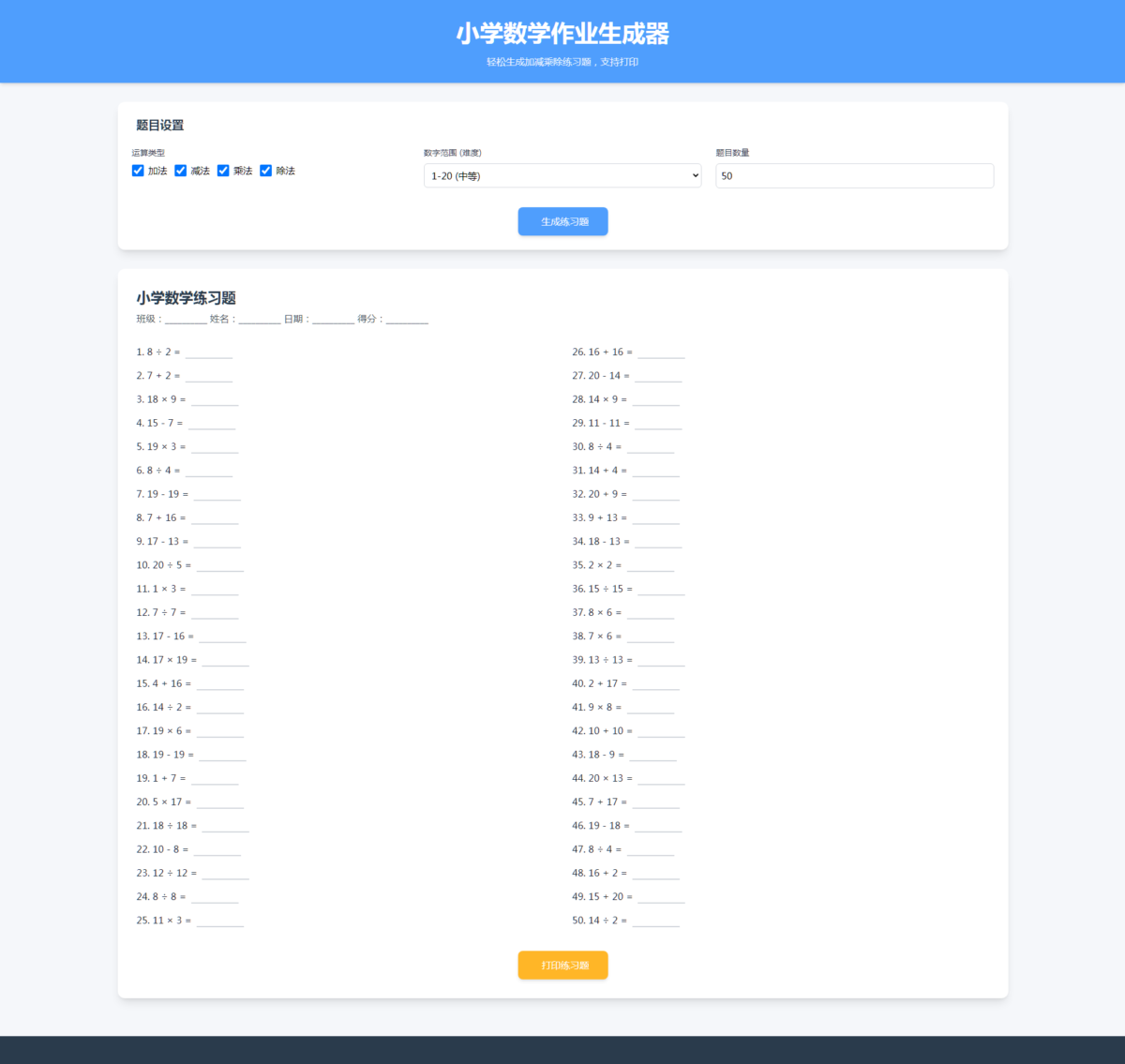Open the 数字范围 dropdown showing 1-20 (中等)
1125x1064 pixels.
pyautogui.click(x=562, y=176)
